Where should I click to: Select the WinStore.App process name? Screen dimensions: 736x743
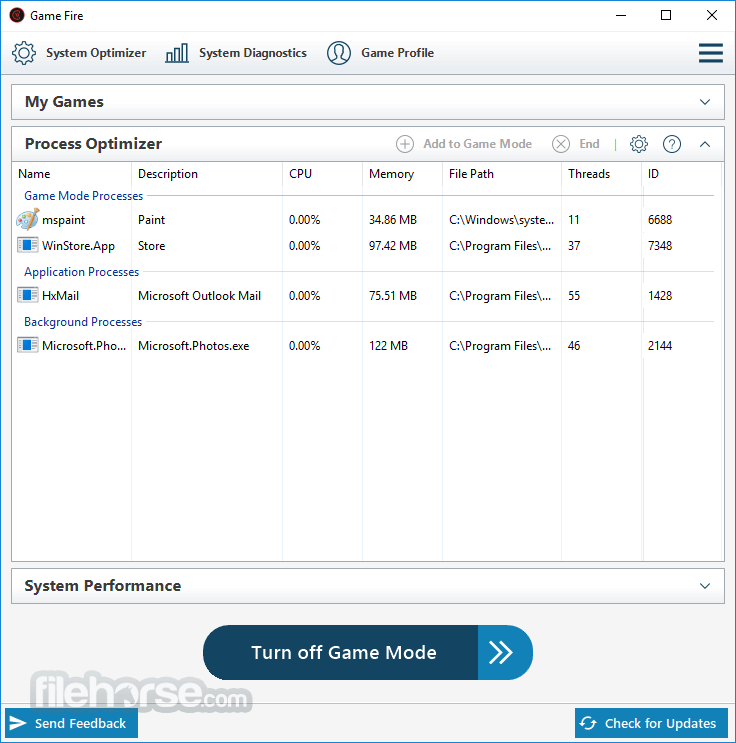pyautogui.click(x=78, y=246)
